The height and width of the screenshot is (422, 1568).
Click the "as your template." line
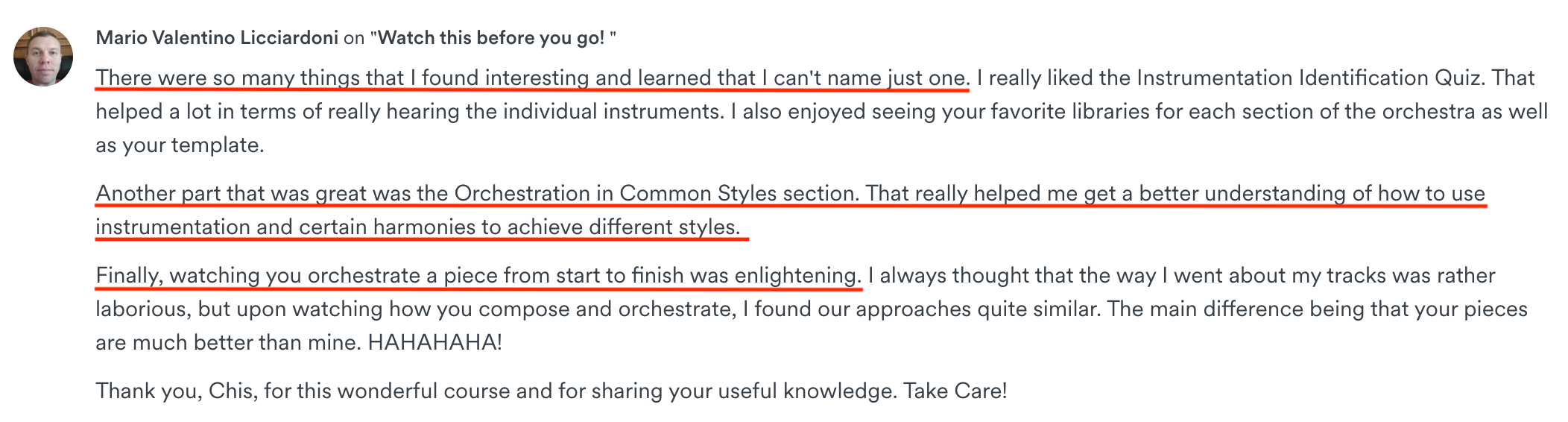click(x=180, y=145)
